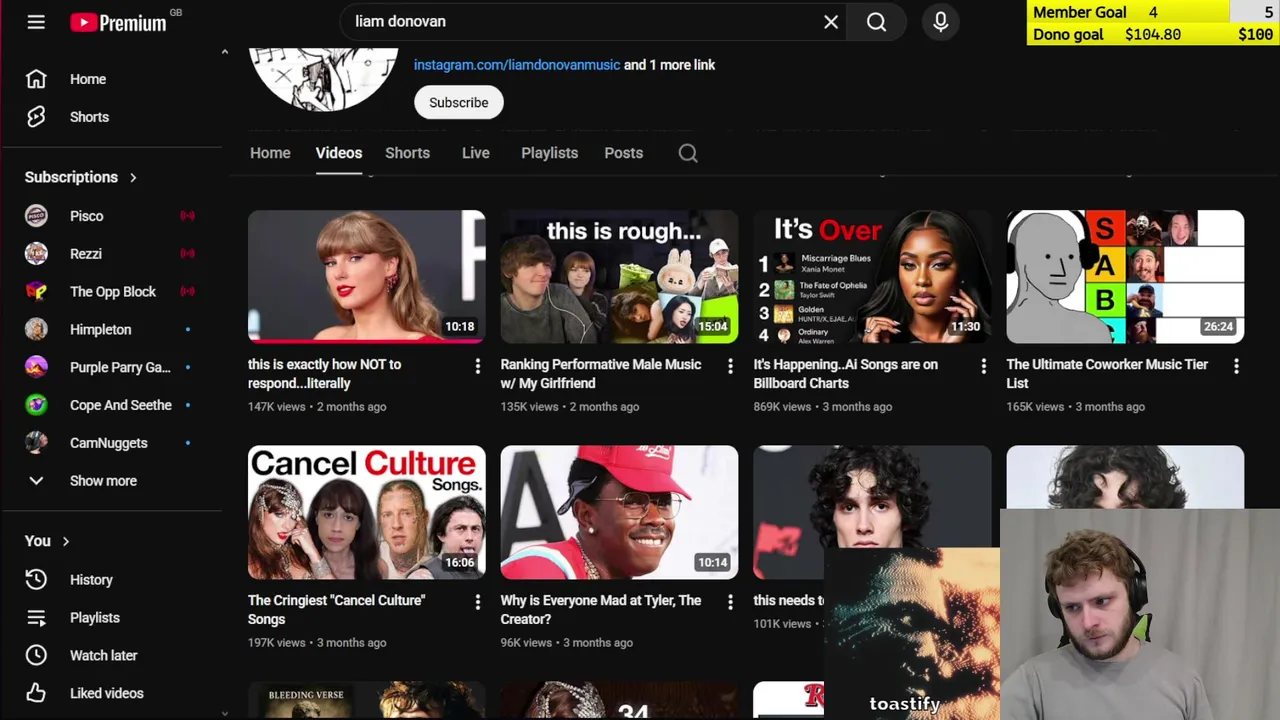Viewport: 1280px width, 720px height.
Task: Switch to channel Home tab
Action: pyautogui.click(x=270, y=153)
